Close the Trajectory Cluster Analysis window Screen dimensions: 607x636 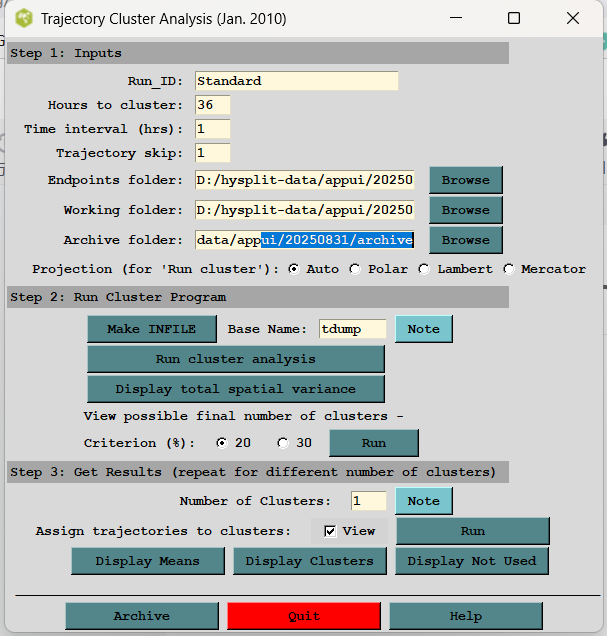point(573,18)
